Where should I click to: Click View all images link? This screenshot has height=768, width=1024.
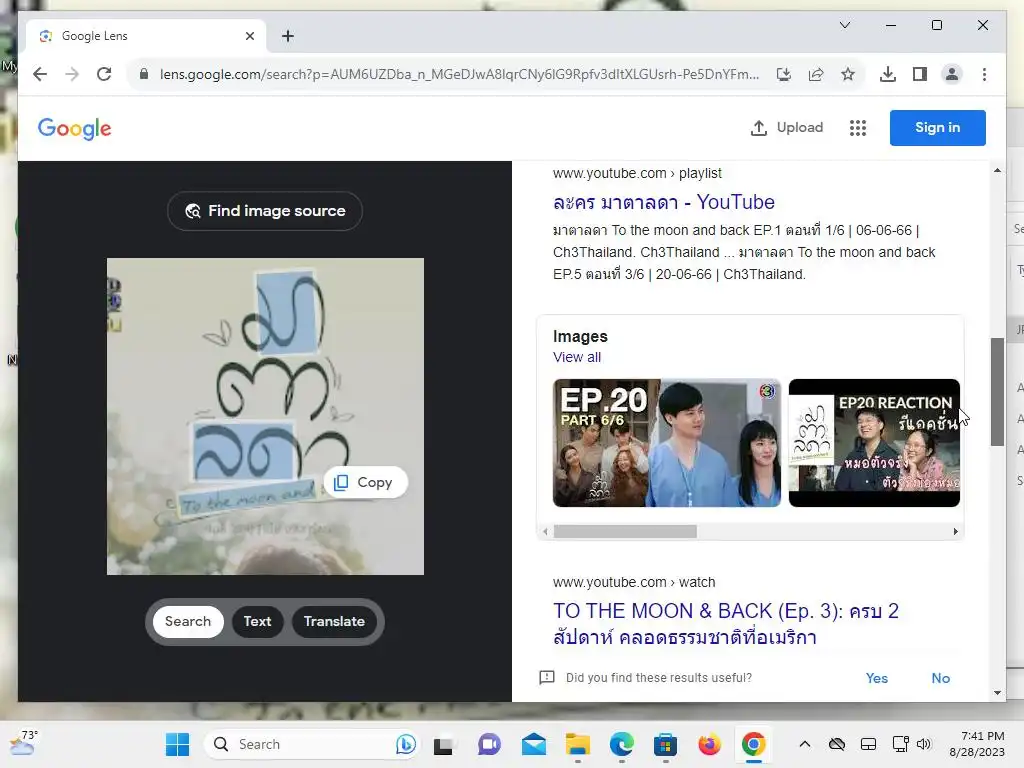tap(577, 357)
